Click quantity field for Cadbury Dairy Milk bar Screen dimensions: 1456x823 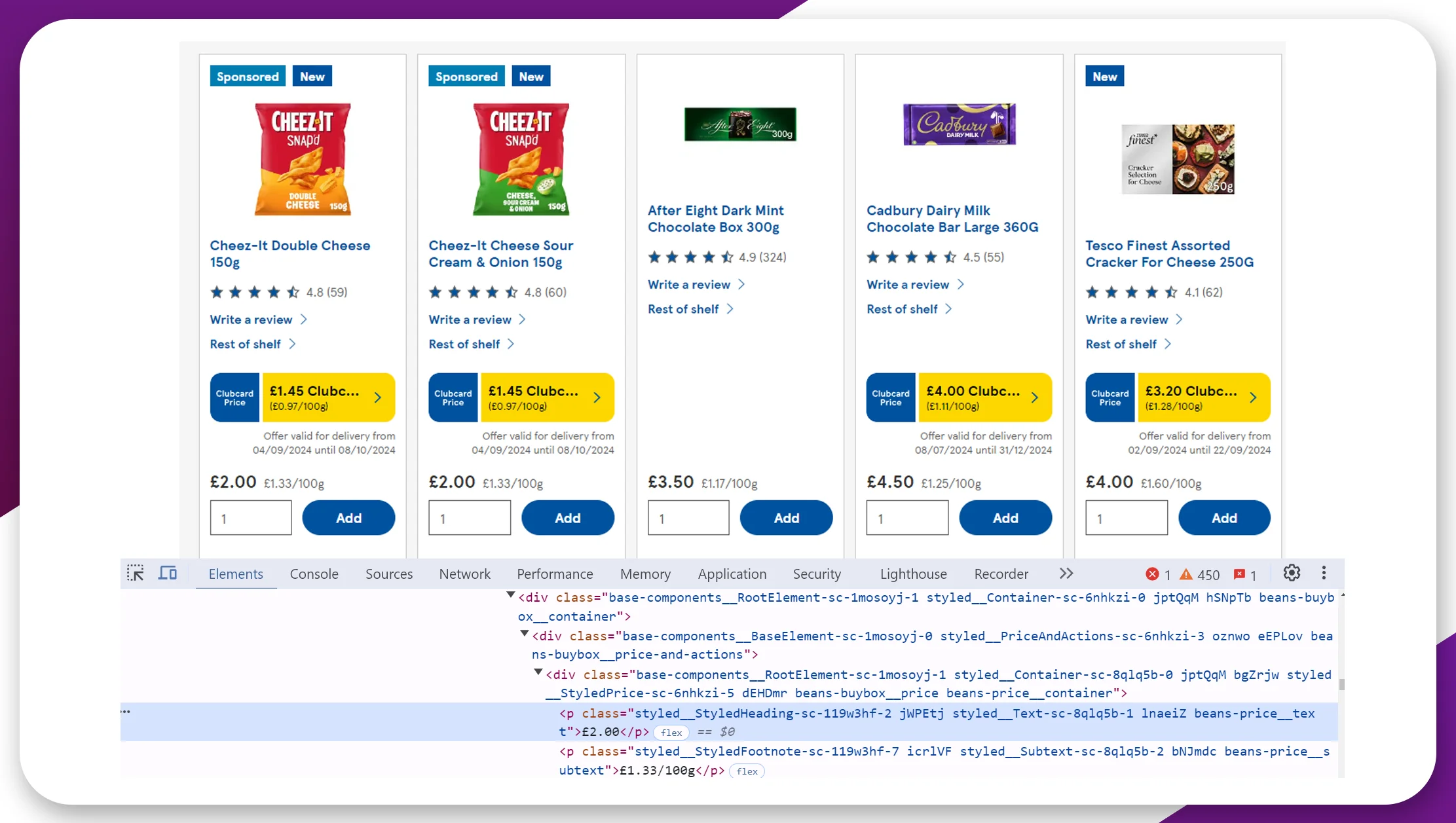pos(907,518)
